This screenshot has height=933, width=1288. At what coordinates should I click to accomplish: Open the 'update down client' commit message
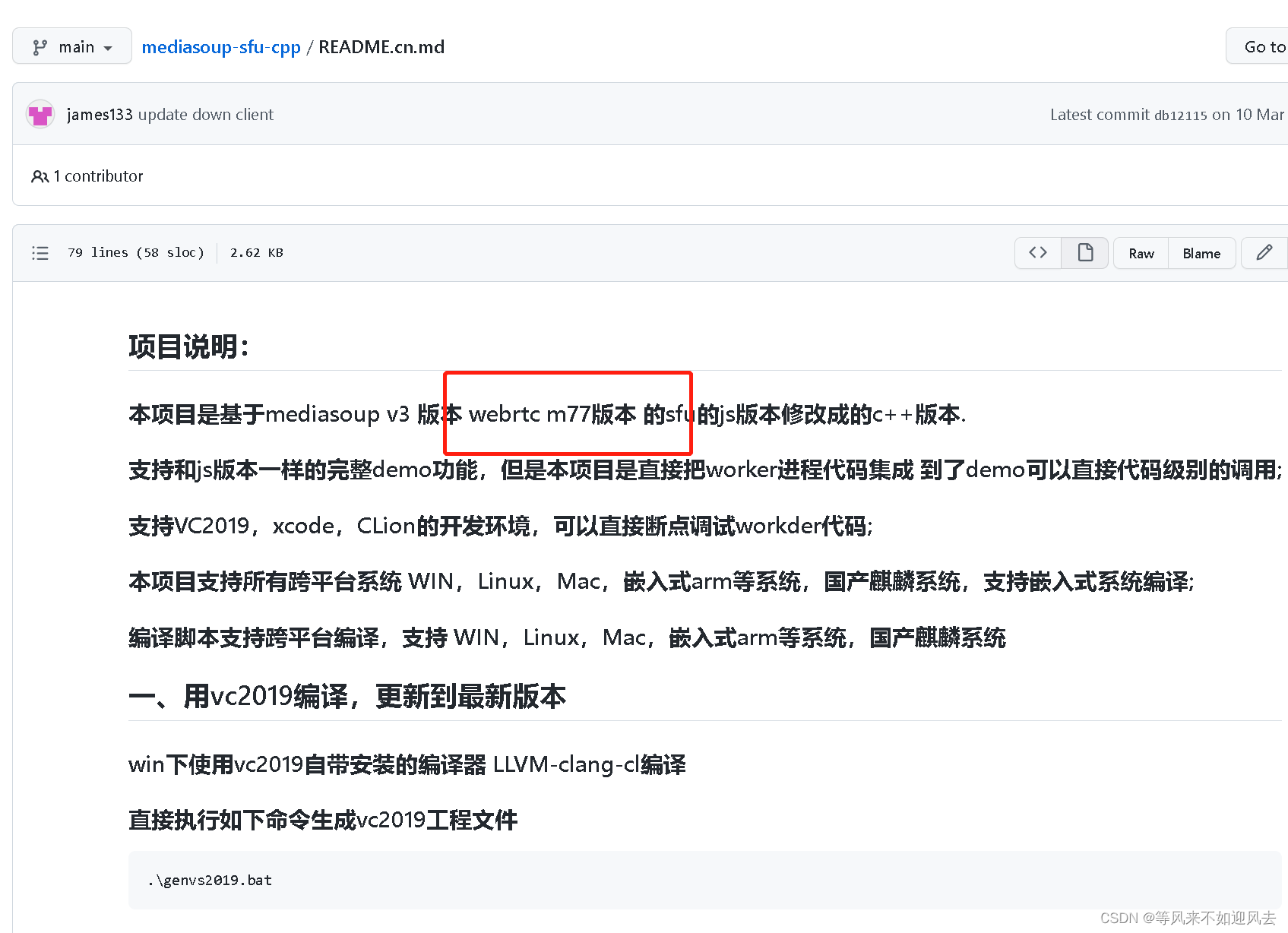point(205,114)
